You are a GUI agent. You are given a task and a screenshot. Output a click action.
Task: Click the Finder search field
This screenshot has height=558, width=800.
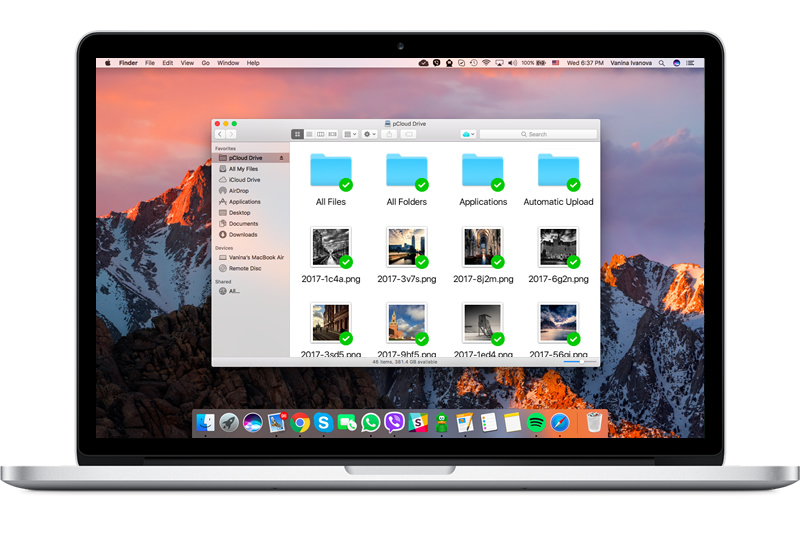pyautogui.click(x=538, y=134)
